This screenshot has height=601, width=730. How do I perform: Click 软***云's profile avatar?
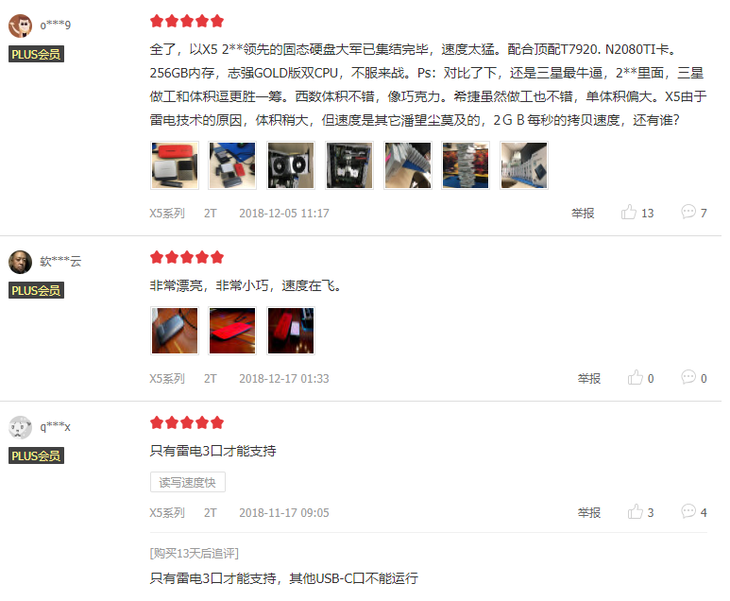pyautogui.click(x=20, y=262)
